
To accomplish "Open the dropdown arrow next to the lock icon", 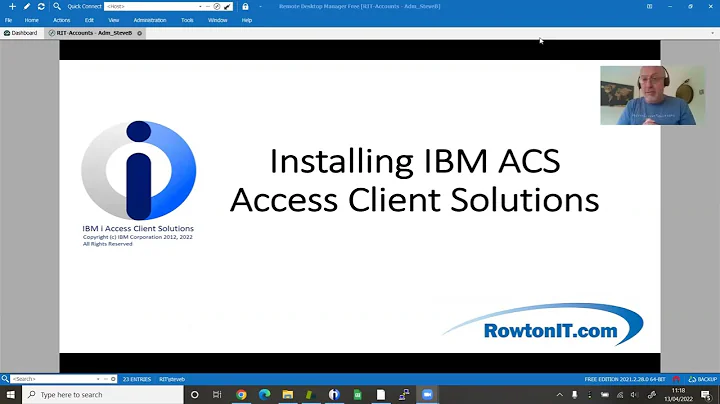I will pos(260,6).
